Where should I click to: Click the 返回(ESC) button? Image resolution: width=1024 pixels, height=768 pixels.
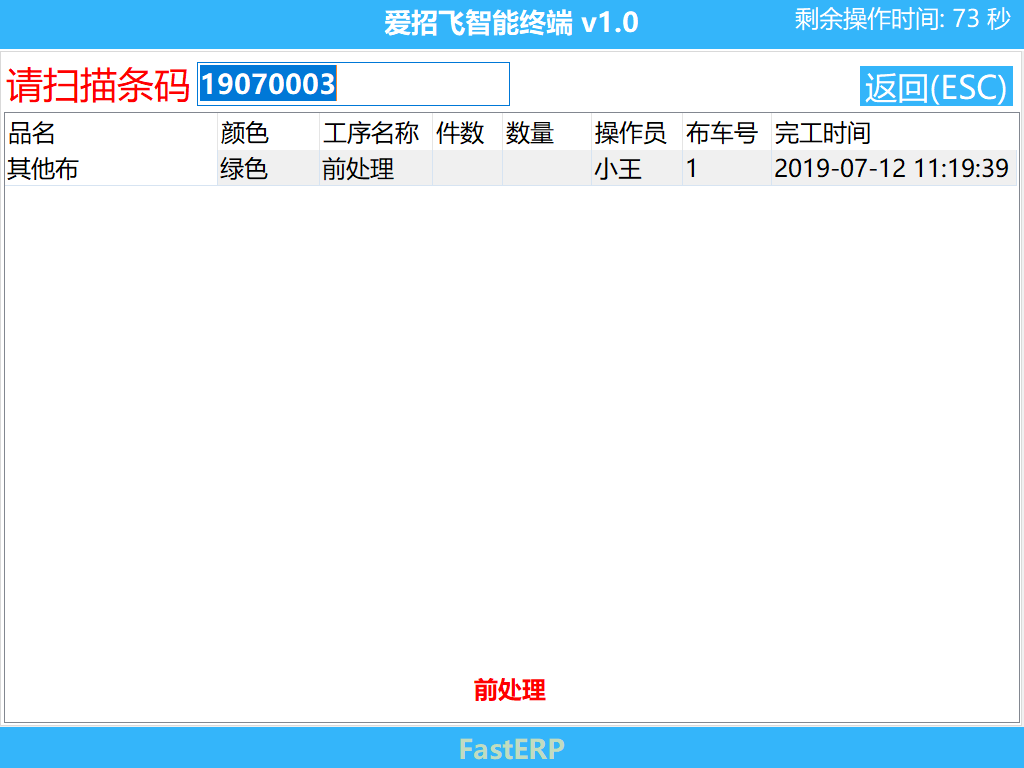pos(936,86)
